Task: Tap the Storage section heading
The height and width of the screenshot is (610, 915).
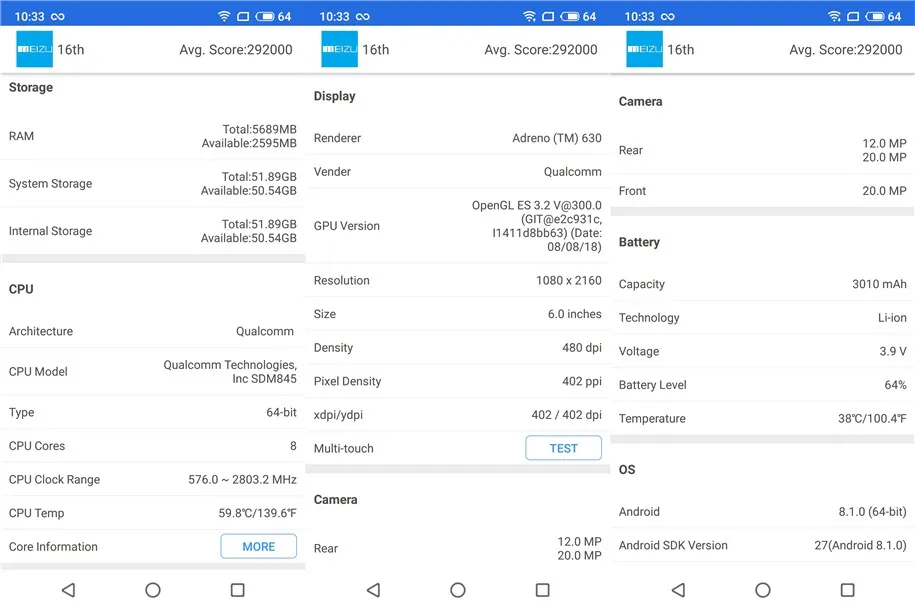Action: click(31, 88)
